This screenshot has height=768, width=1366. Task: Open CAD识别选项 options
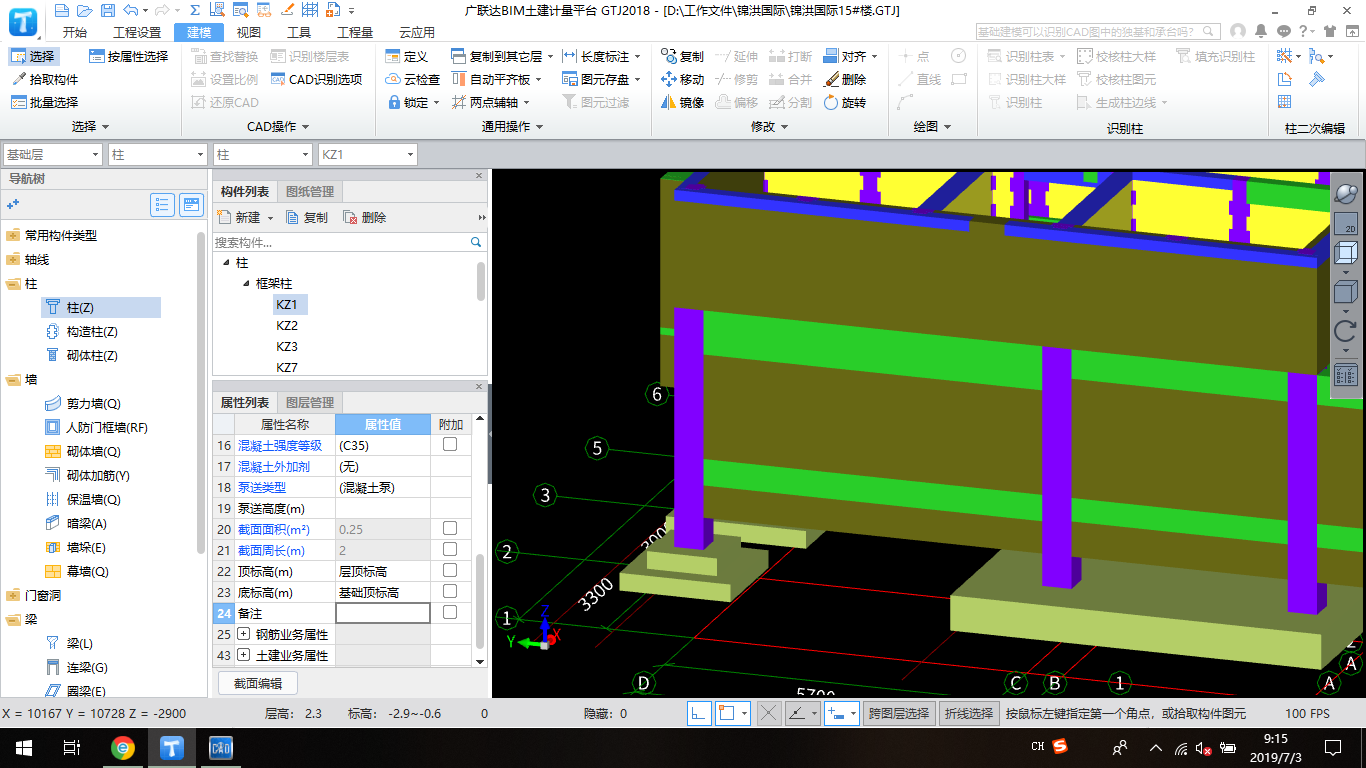point(316,79)
